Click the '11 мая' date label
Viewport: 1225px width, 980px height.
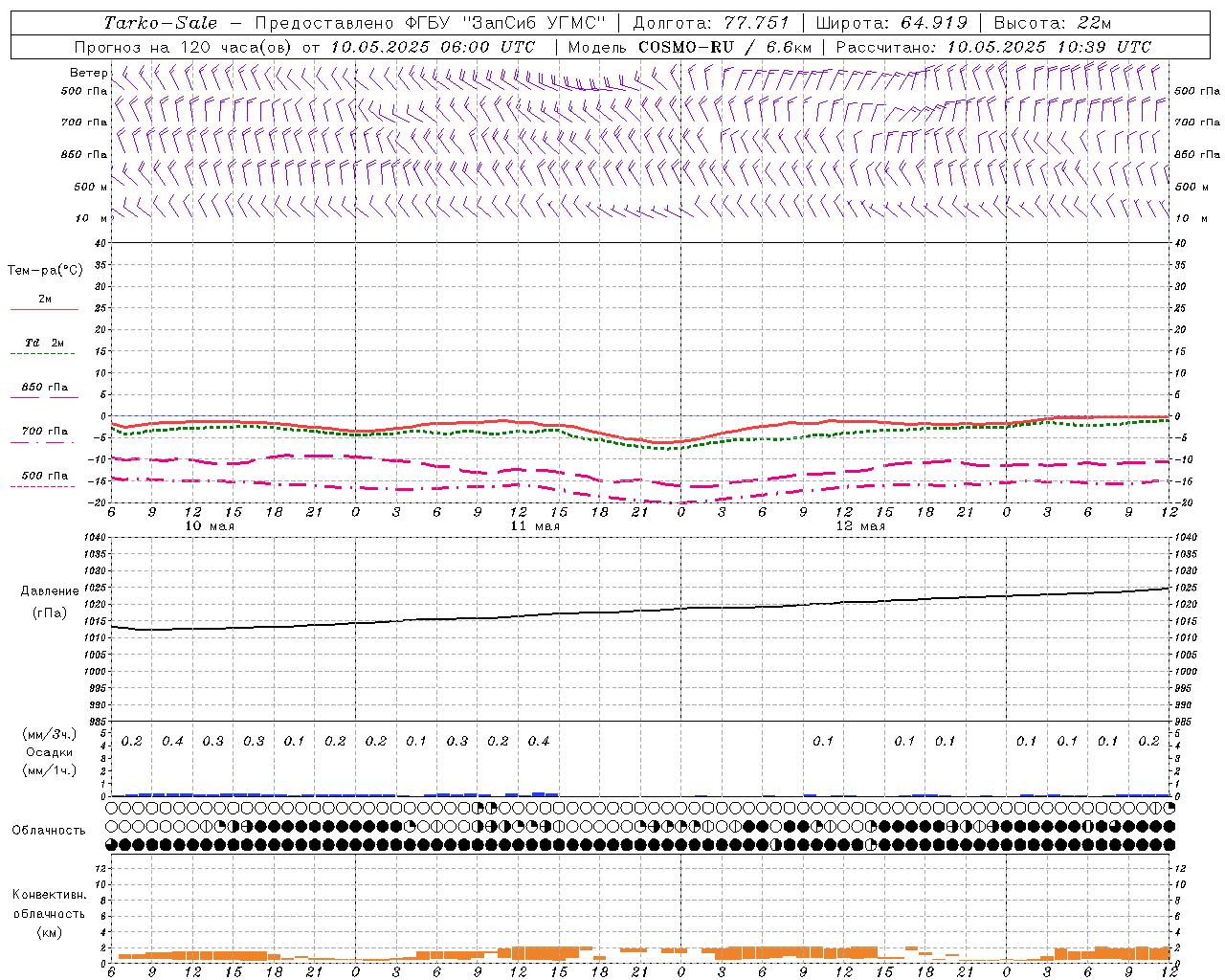point(535,526)
